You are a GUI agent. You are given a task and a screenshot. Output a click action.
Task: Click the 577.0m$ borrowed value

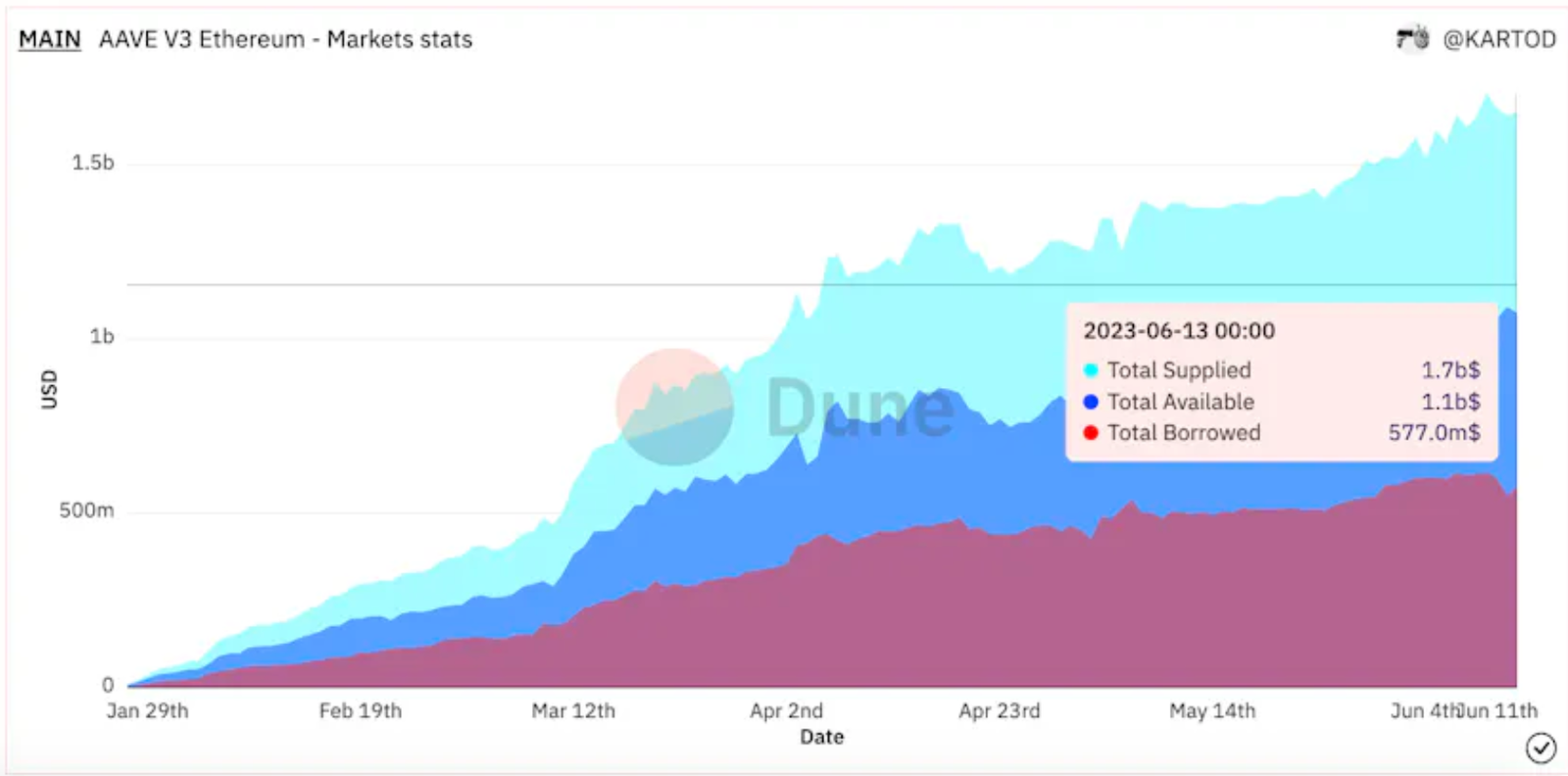1434,433
